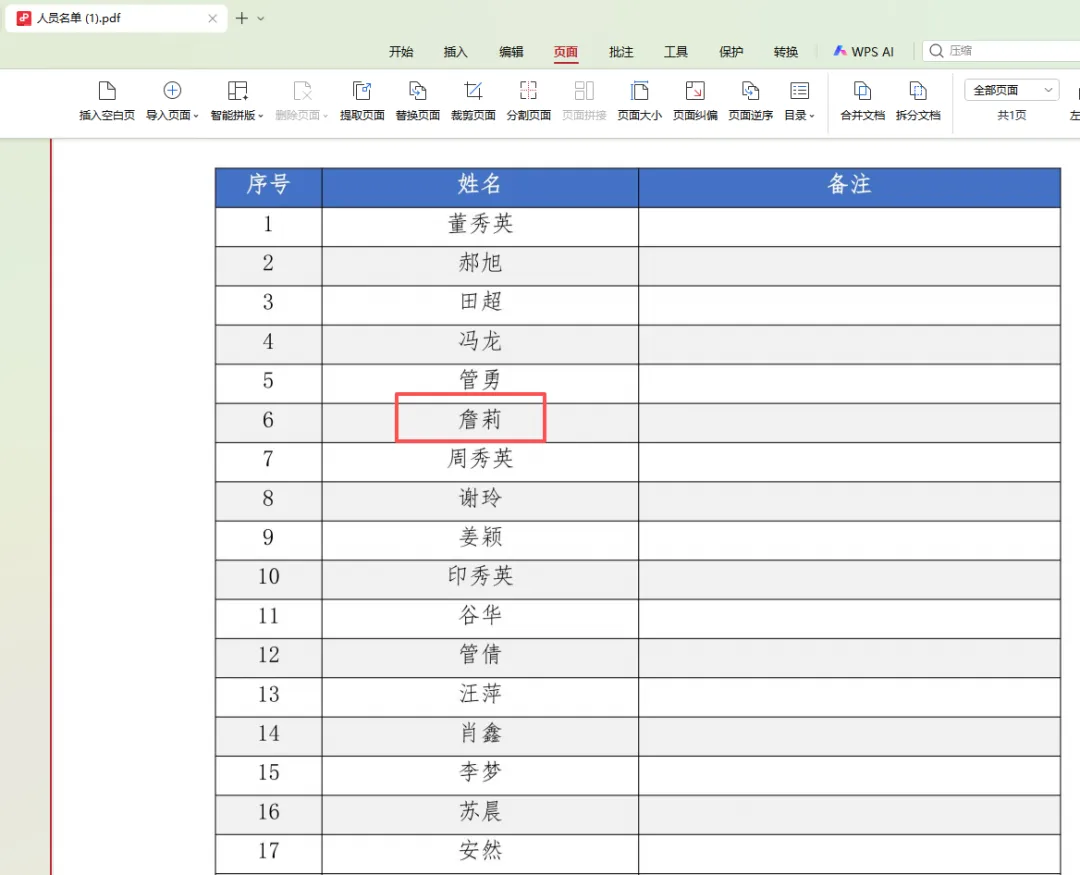Click the name 苏晨
This screenshot has width=1080, height=875.
click(x=480, y=811)
